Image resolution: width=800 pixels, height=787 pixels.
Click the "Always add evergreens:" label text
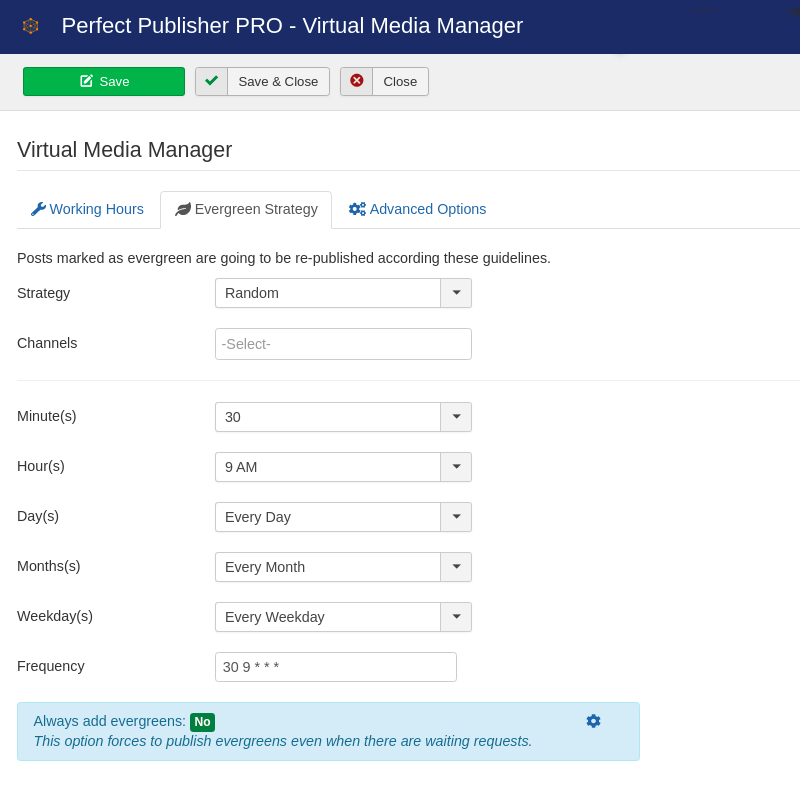110,721
